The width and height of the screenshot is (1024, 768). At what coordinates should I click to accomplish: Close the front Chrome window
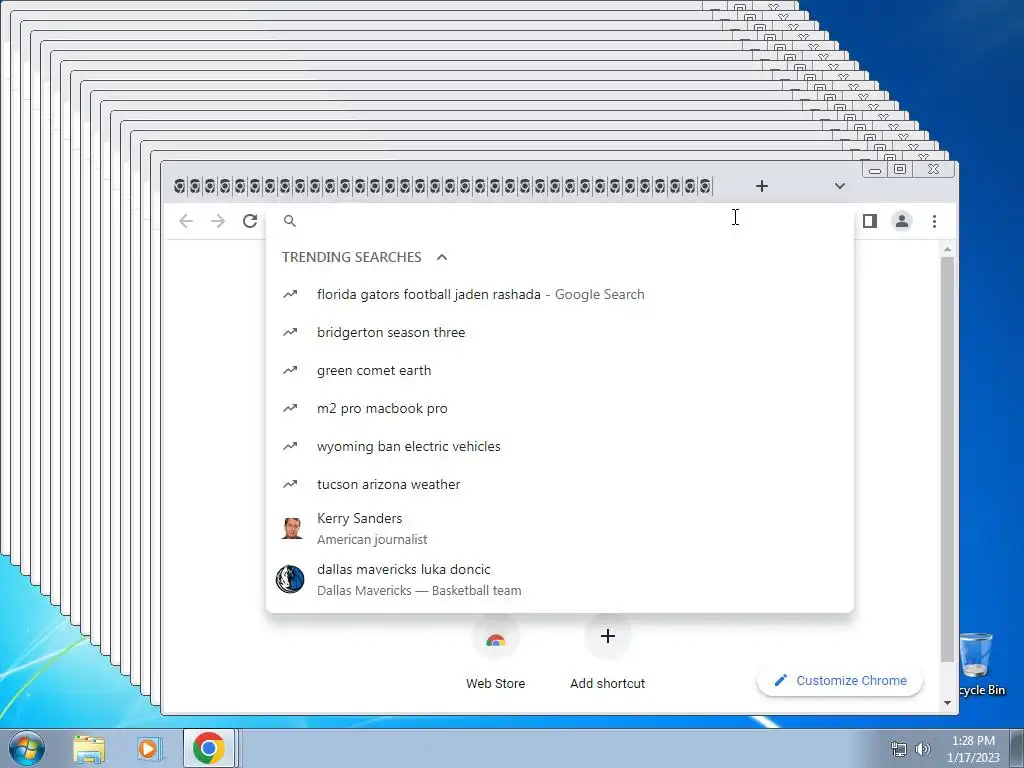click(x=934, y=170)
